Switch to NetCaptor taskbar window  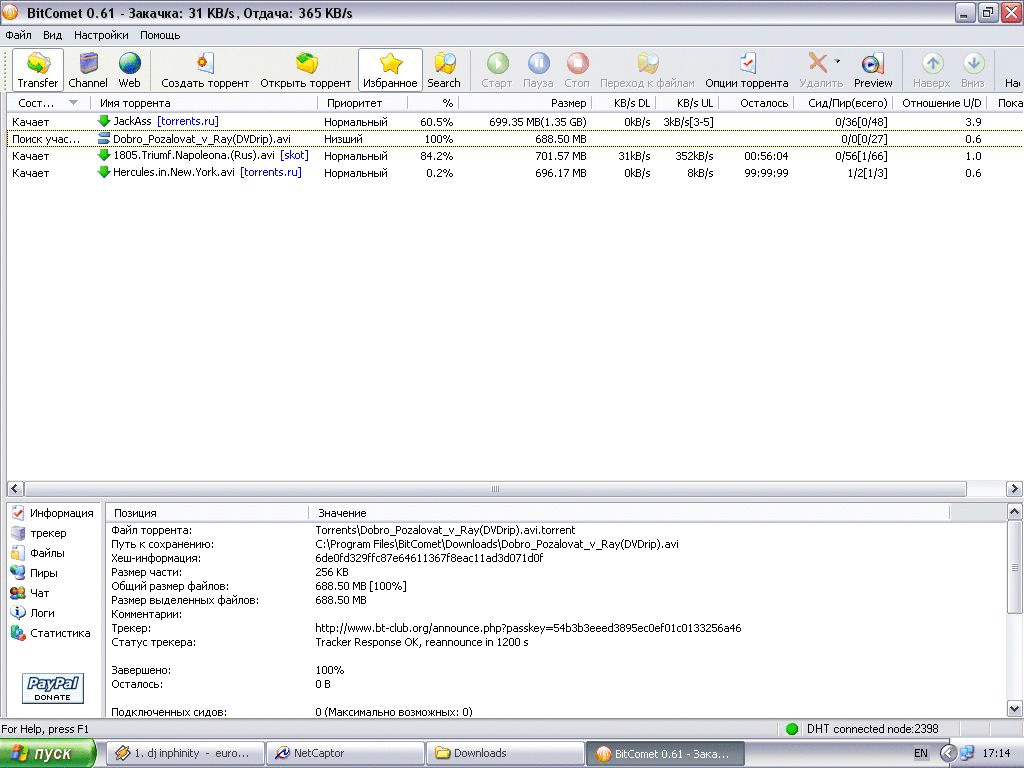click(x=345, y=753)
